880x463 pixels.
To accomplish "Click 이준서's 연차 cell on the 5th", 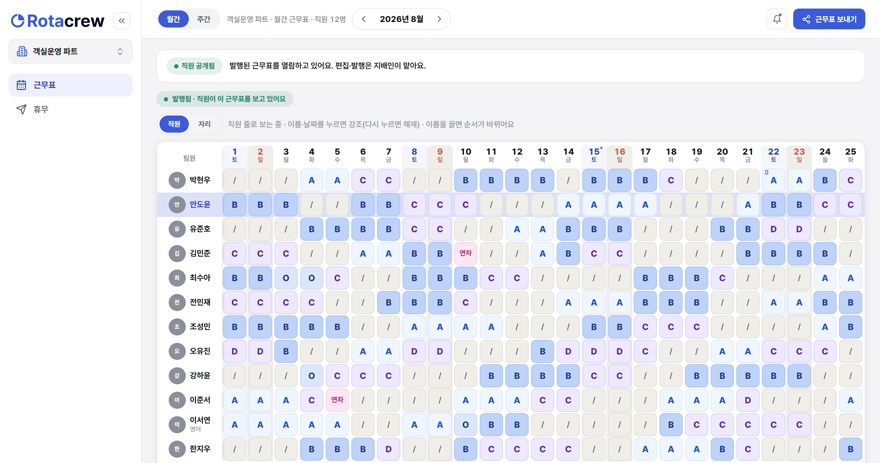I will pyautogui.click(x=337, y=400).
